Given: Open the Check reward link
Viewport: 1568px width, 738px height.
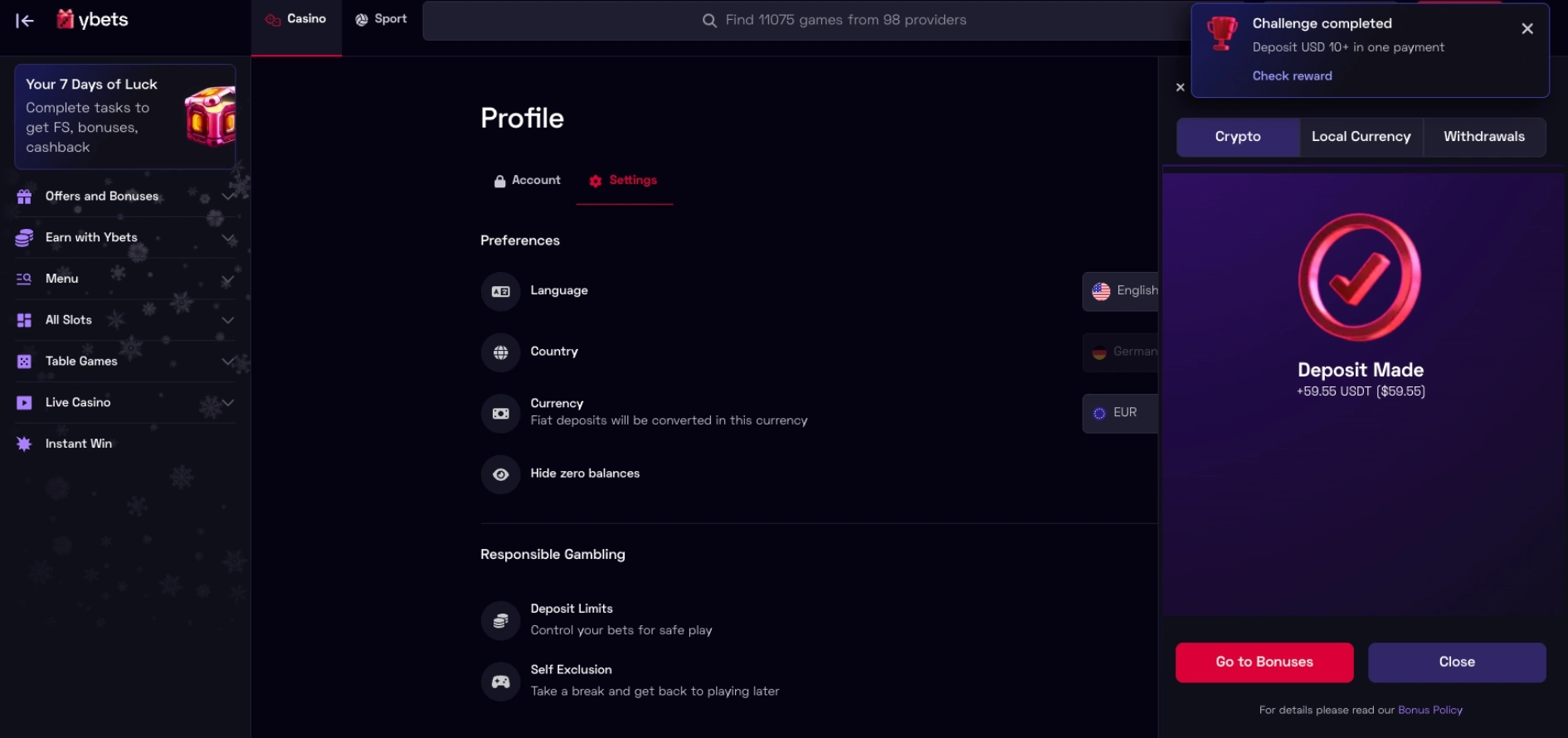Looking at the screenshot, I should click(1292, 75).
